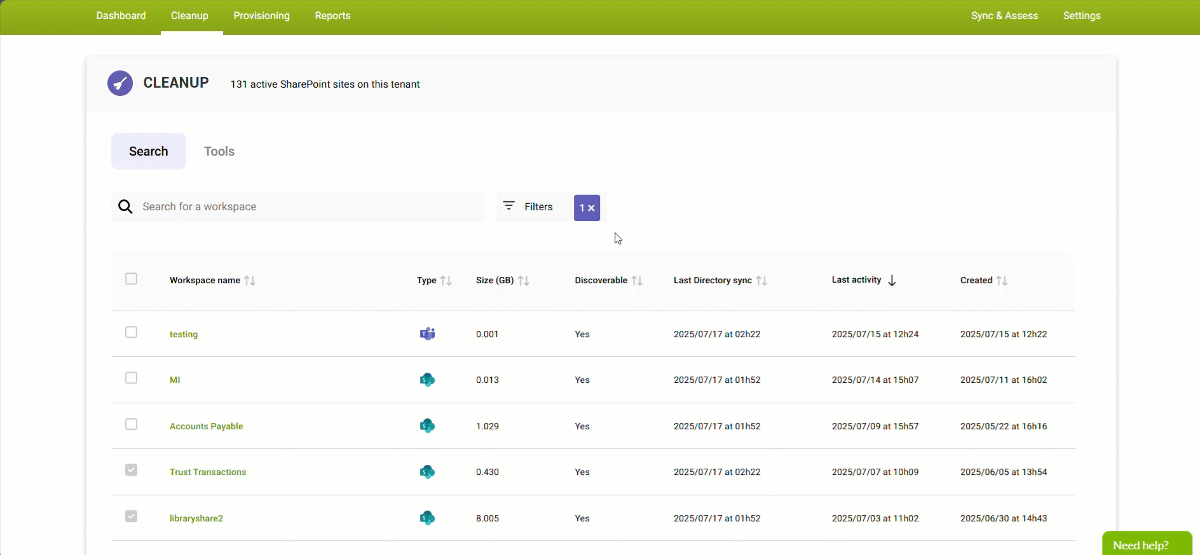
Task: Open the Trust Transactions workspace link
Action: point(208,472)
